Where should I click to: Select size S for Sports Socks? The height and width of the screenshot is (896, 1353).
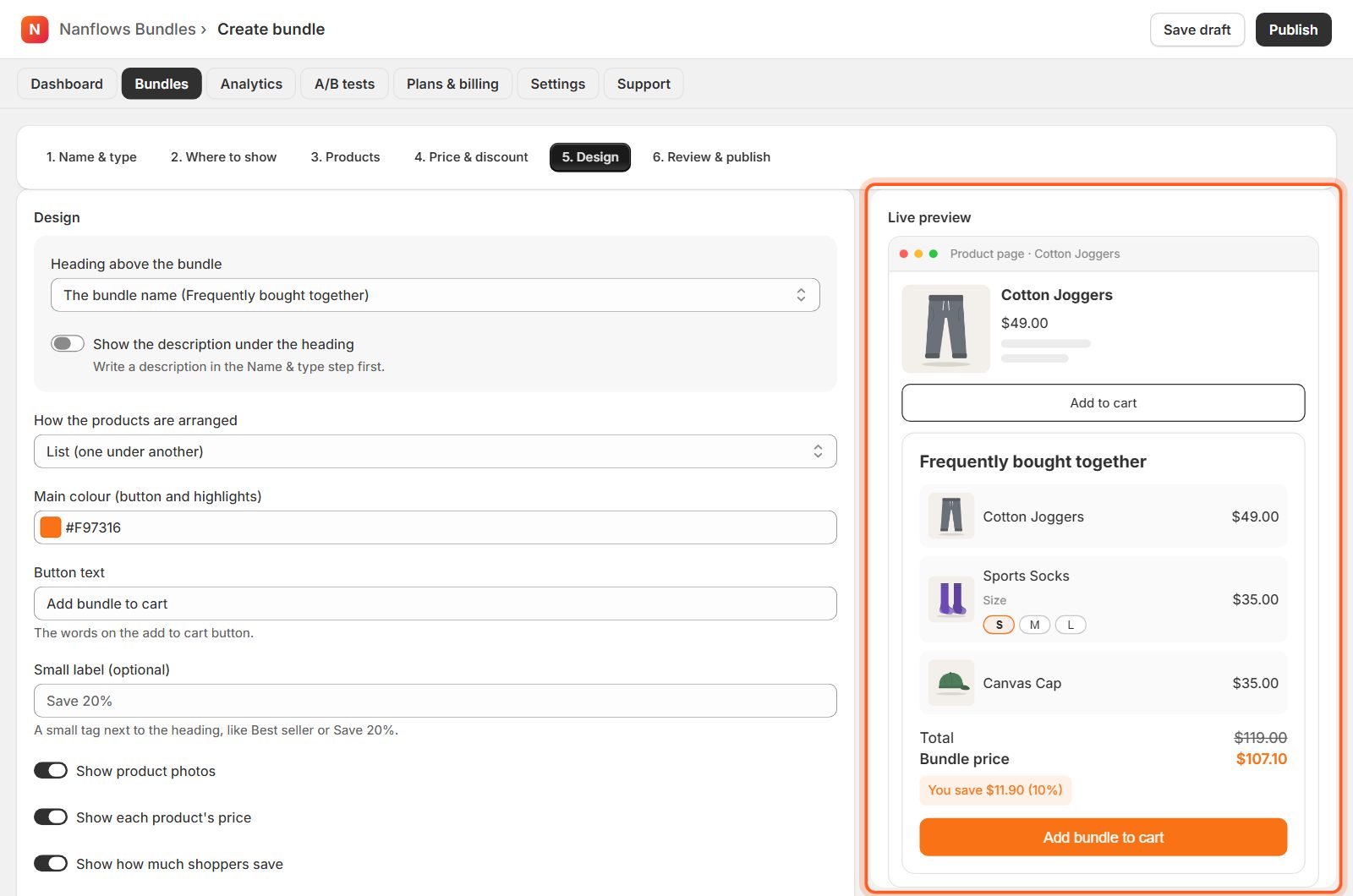pyautogui.click(x=999, y=625)
